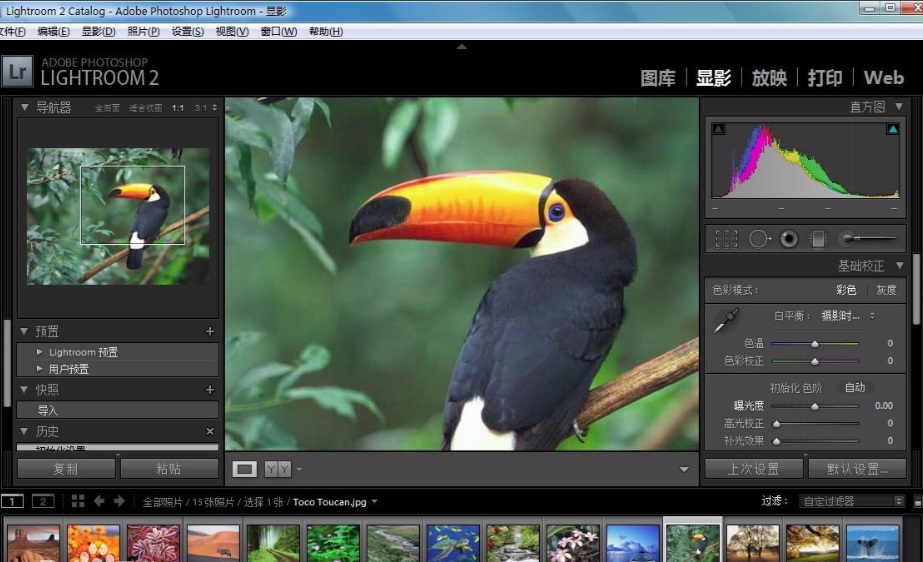This screenshot has width=923, height=562.
Task: Set navigator zoom to 1:1
Action: tap(178, 108)
